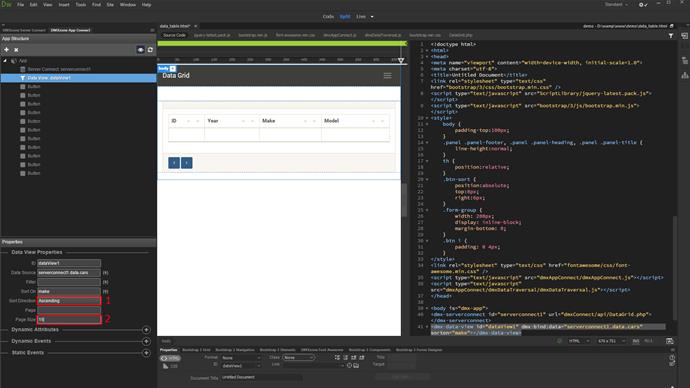This screenshot has height=388, width=690.
Task: Click the Document Title field
Action: coord(261,377)
